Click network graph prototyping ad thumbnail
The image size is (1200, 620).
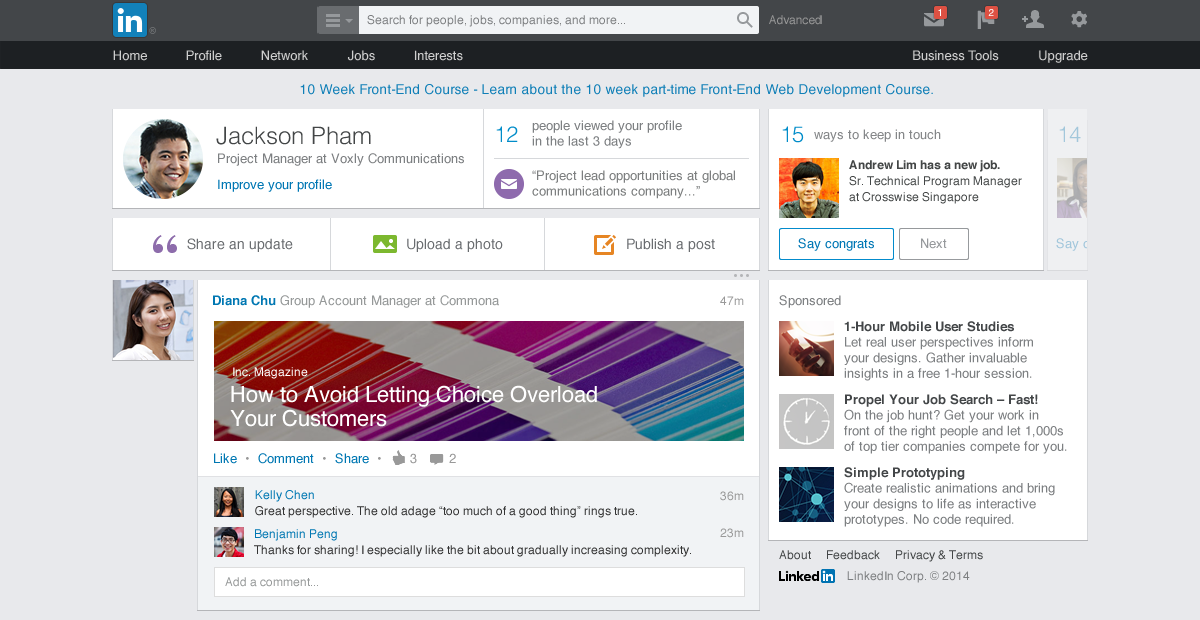click(x=806, y=494)
